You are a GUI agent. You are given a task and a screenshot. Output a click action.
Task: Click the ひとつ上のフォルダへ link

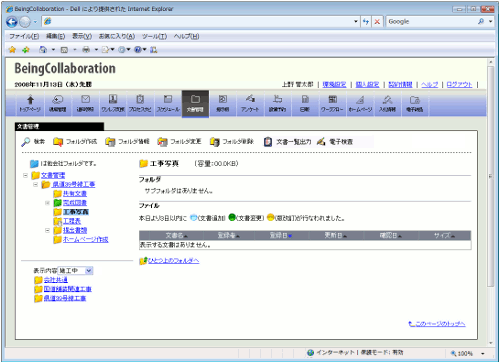point(173,261)
